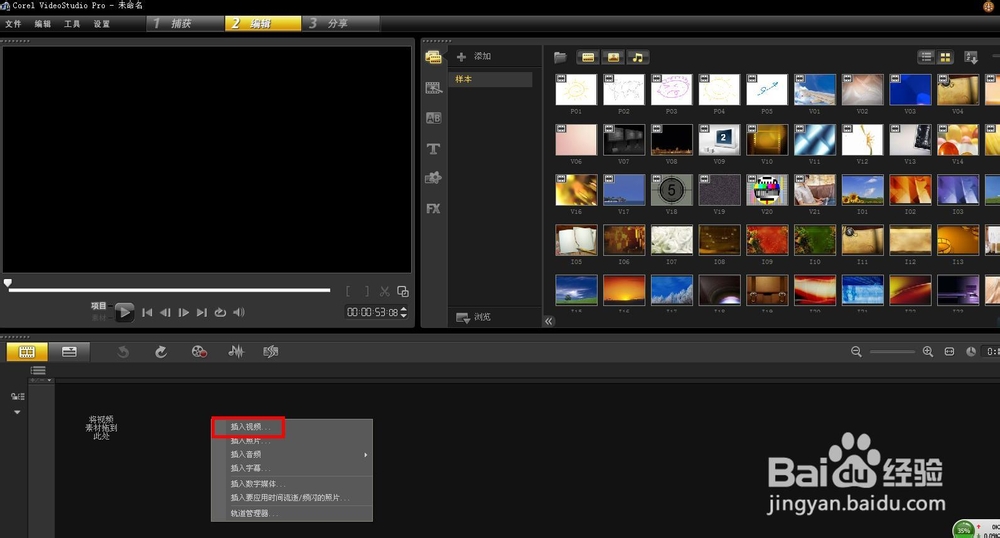
Task: Open the Auto Music icon
Action: (271, 352)
